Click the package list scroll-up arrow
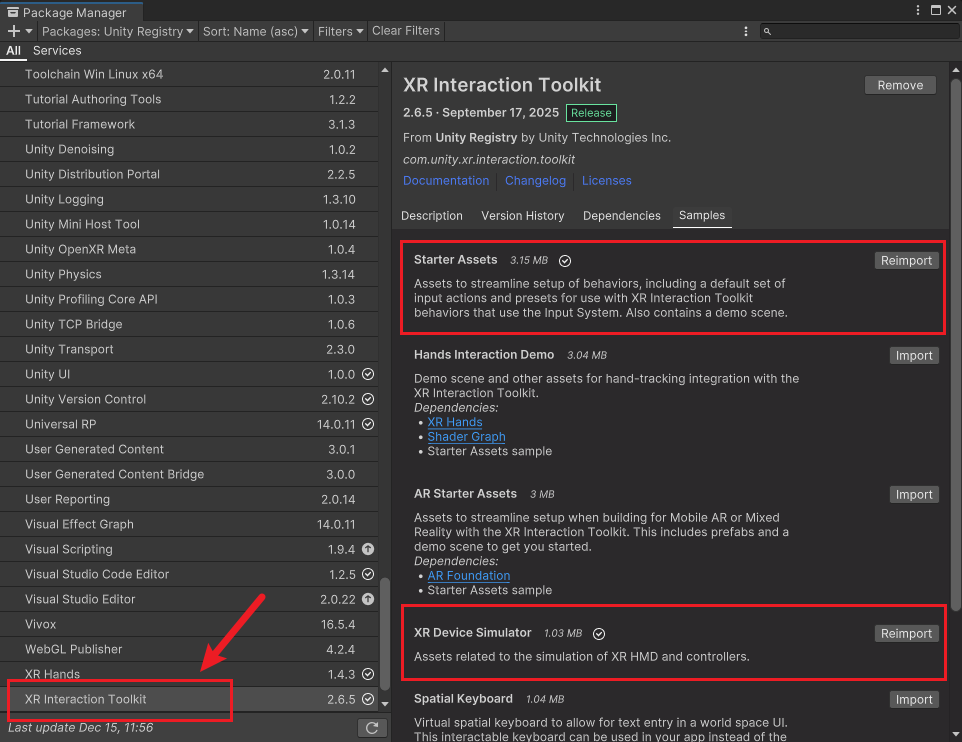The width and height of the screenshot is (962, 742). click(x=385, y=71)
